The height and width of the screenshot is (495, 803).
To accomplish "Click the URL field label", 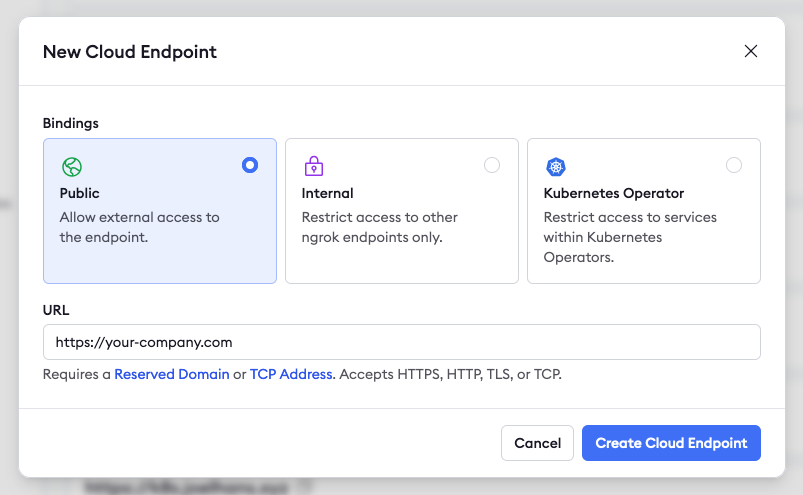I will click(56, 310).
